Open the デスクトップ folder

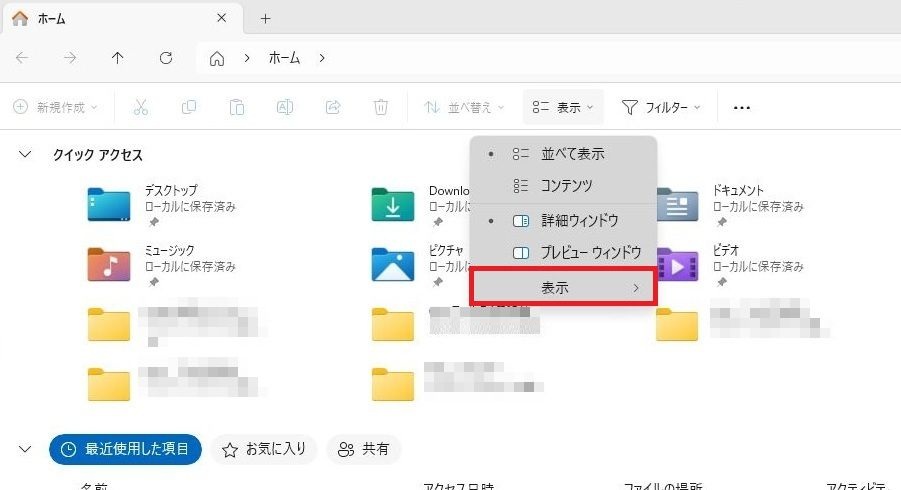[109, 204]
